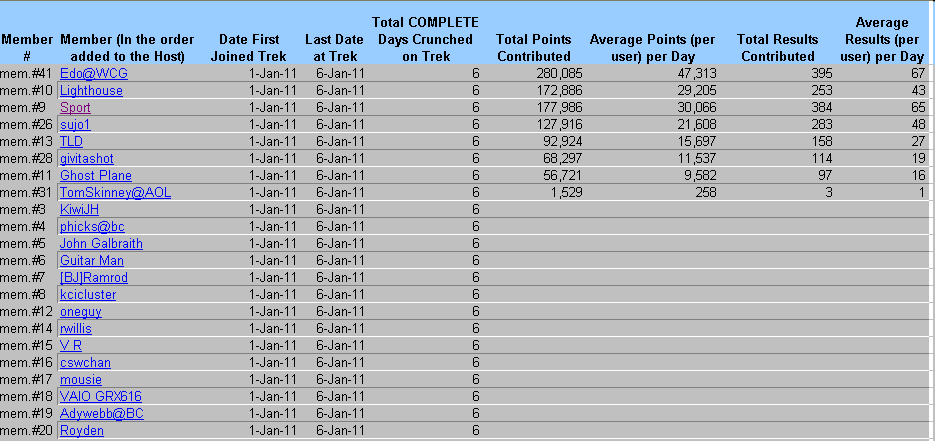The width and height of the screenshot is (935, 441).
Task: Select the John Galbraith member link
Action: [101, 244]
